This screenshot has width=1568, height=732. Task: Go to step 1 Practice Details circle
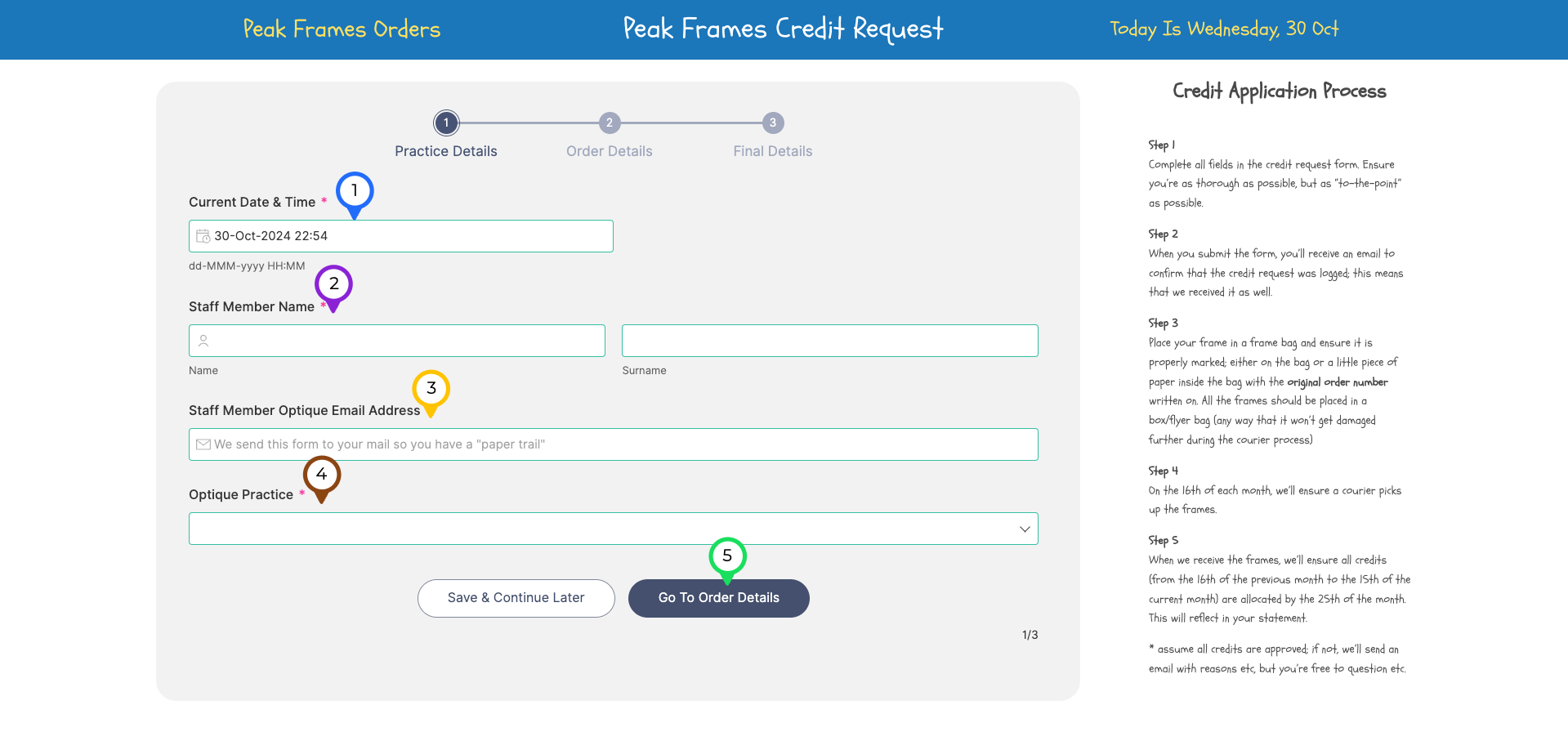click(x=446, y=123)
